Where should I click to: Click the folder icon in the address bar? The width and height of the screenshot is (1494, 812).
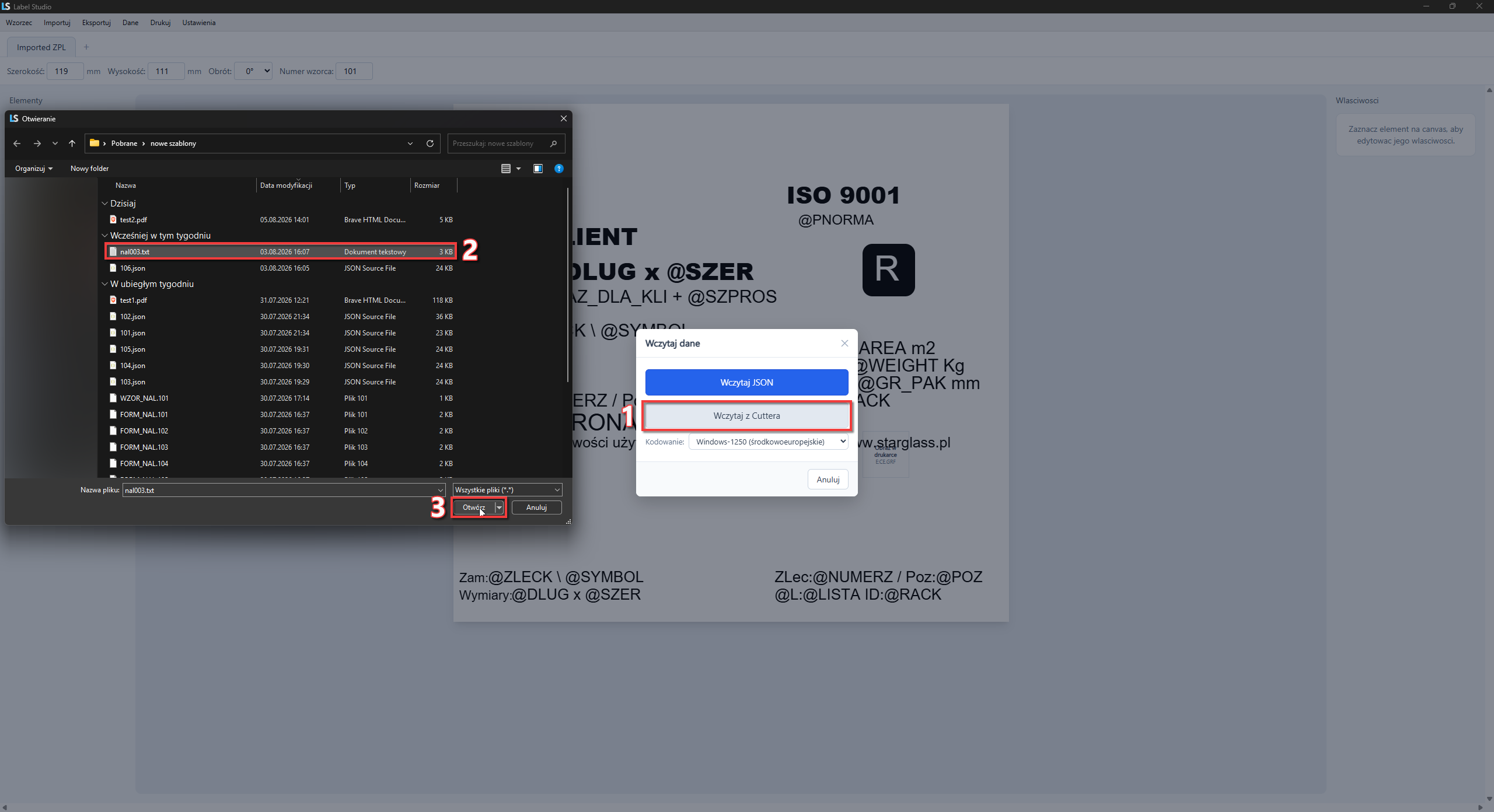tap(95, 143)
